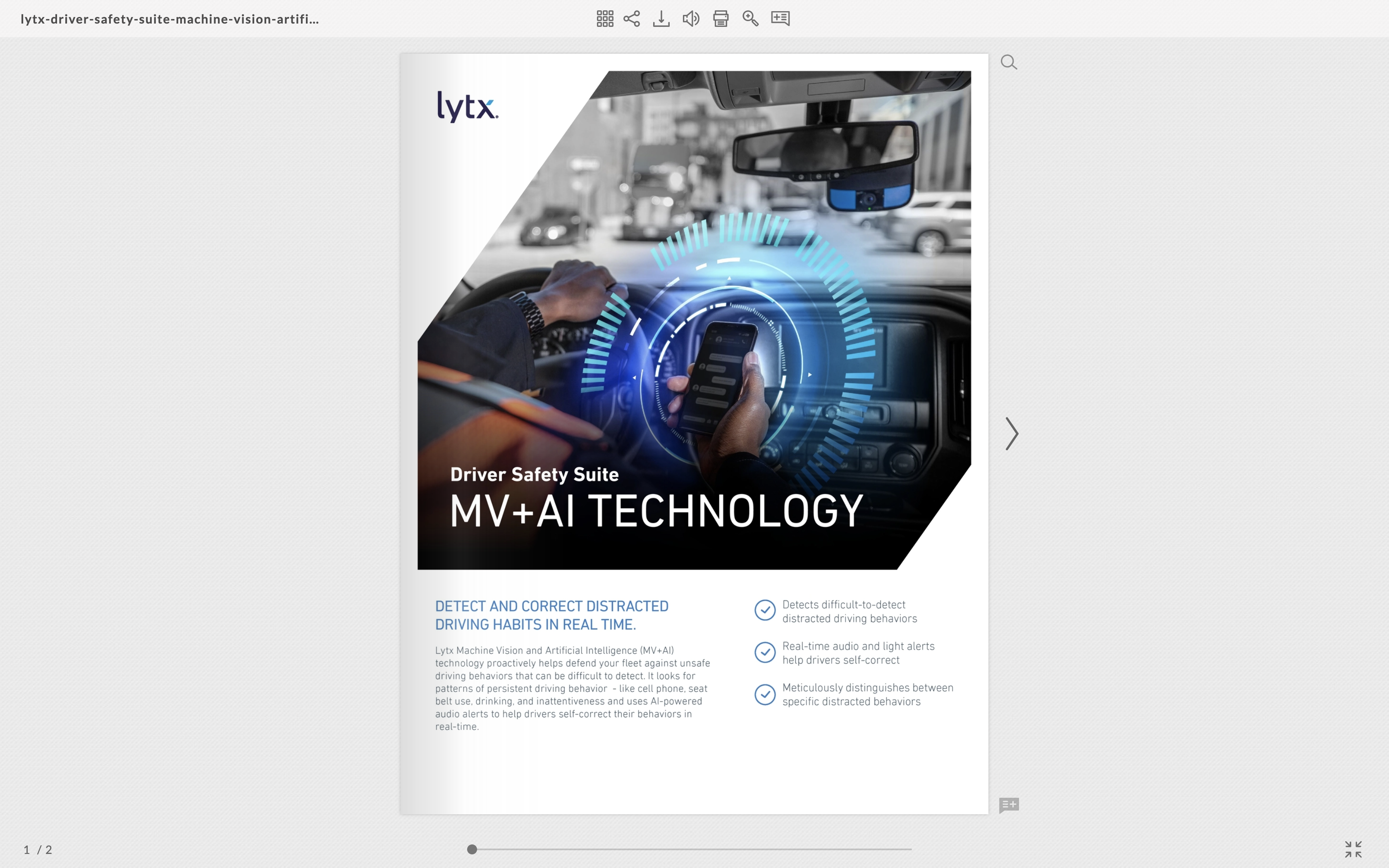Screen dimensions: 1389x868
Task: Click the add-comment icon at the page's bottom right
Action: tap(1008, 805)
